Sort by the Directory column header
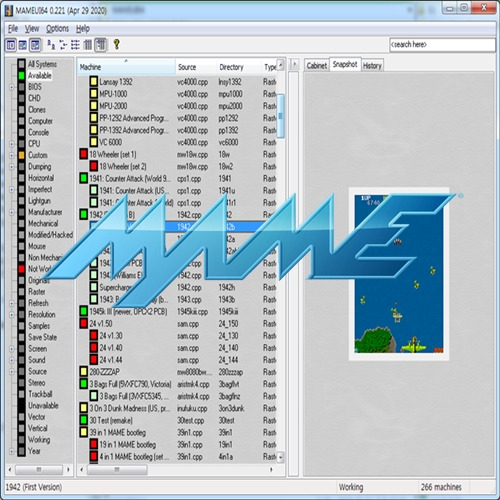 pos(238,67)
